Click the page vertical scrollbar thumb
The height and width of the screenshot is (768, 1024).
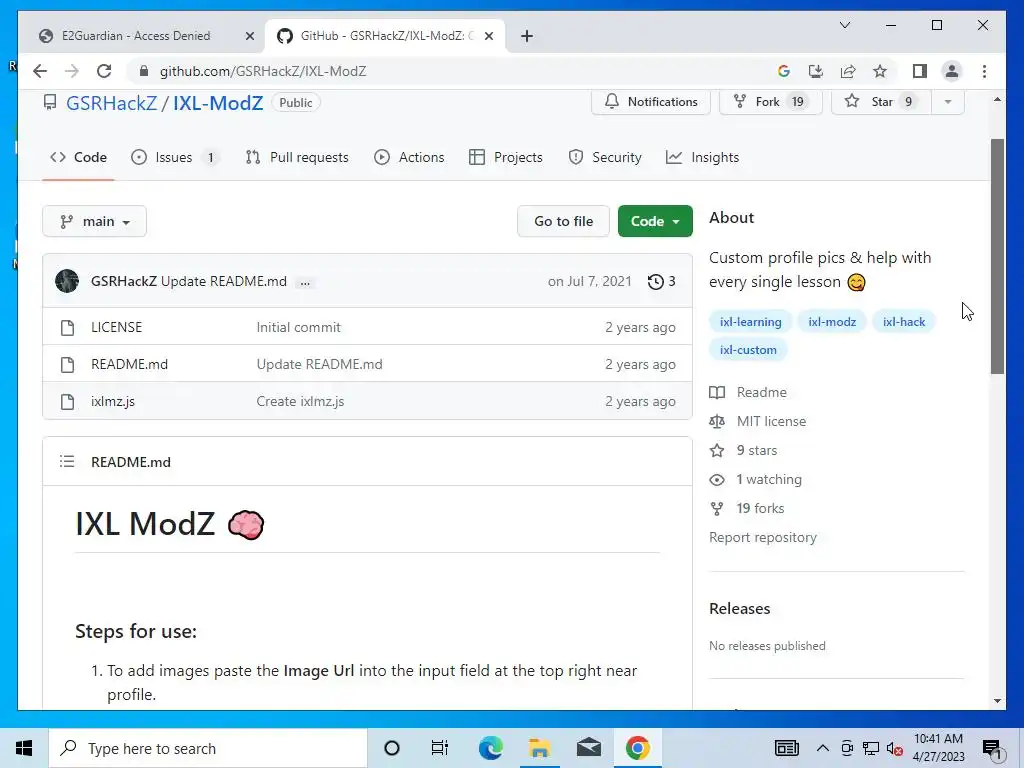[997, 256]
